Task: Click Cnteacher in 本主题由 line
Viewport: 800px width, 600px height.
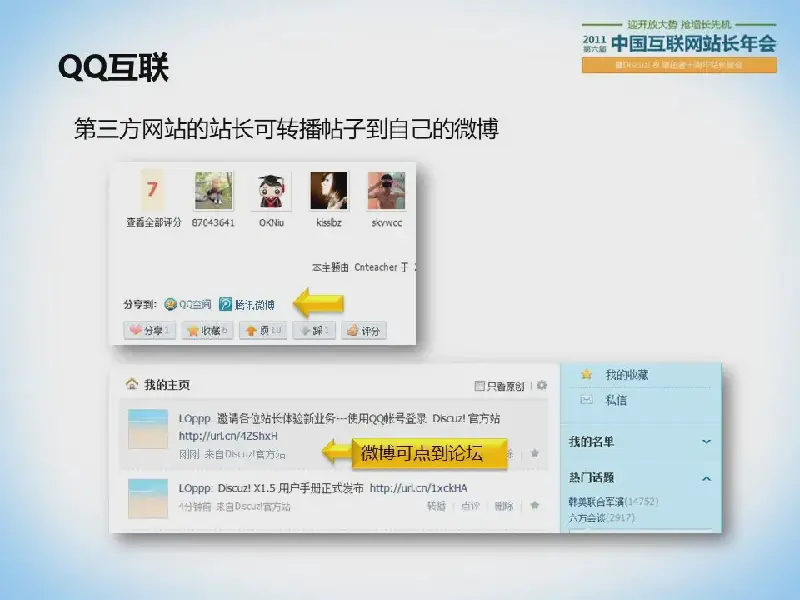Action: point(376,267)
